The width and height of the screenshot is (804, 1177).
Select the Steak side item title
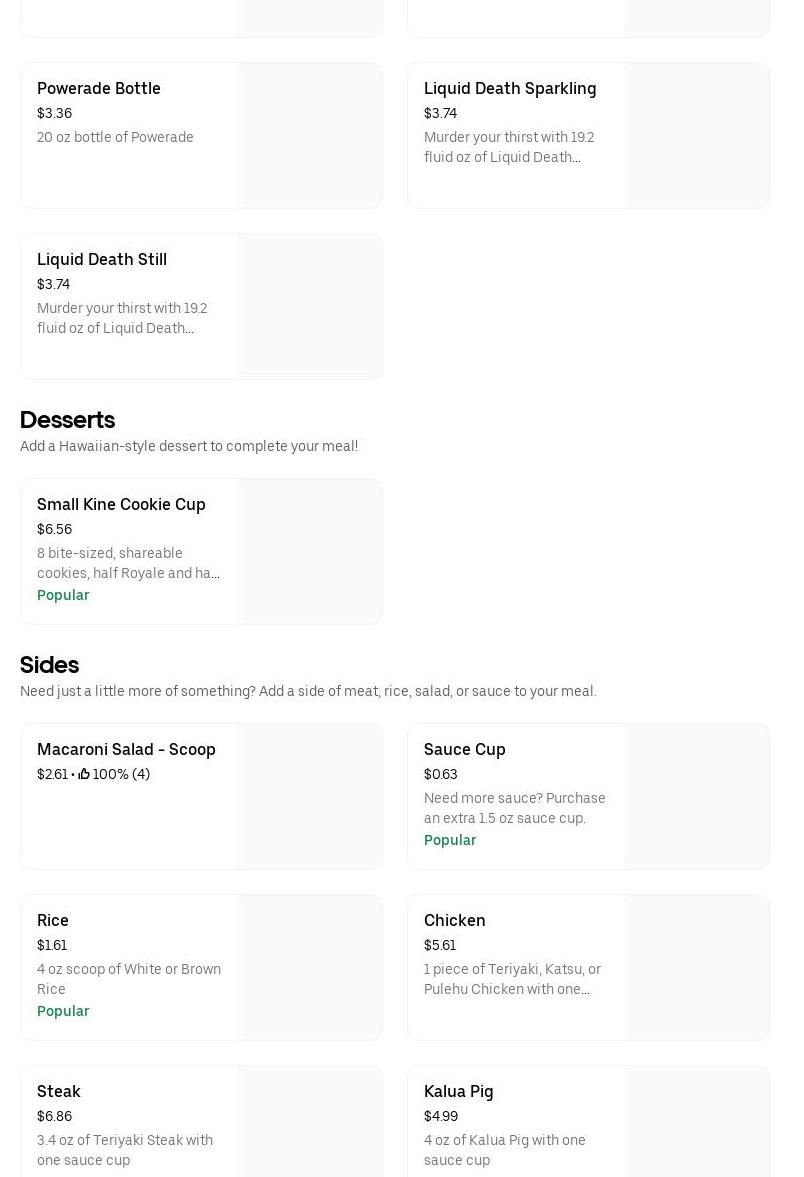pos(59,1092)
